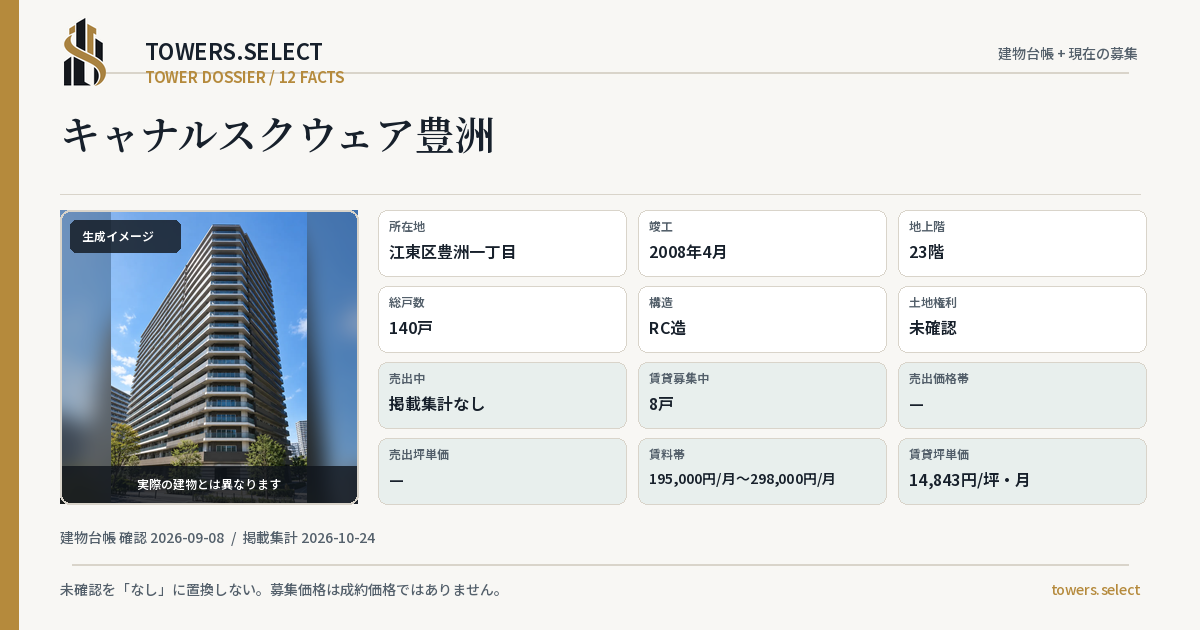Click the キャナルスクウェア豊洲 building title
1200x630 pixels.
pyautogui.click(x=278, y=135)
